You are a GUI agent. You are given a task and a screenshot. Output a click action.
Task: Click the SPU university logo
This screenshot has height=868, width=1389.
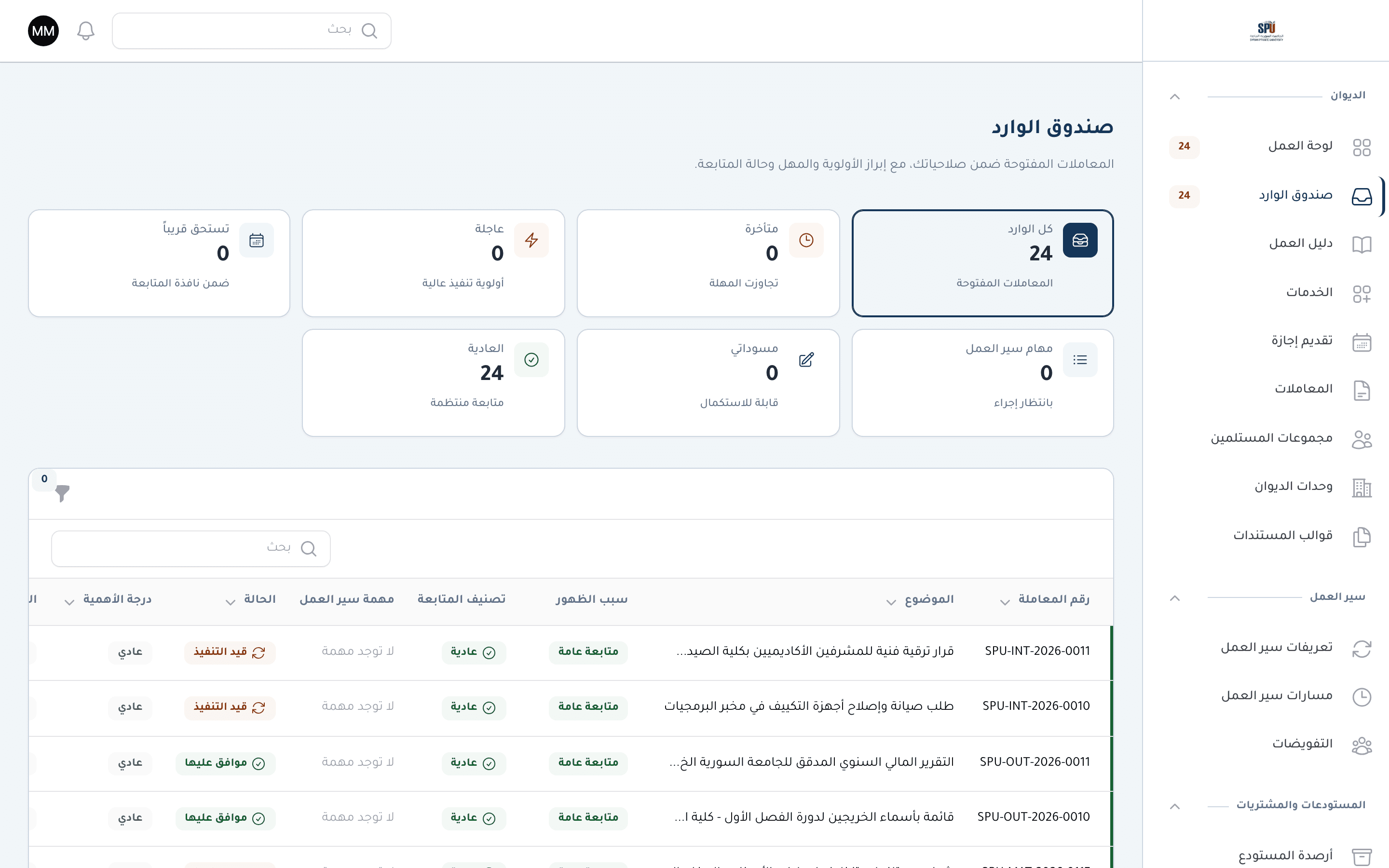[x=1266, y=31]
